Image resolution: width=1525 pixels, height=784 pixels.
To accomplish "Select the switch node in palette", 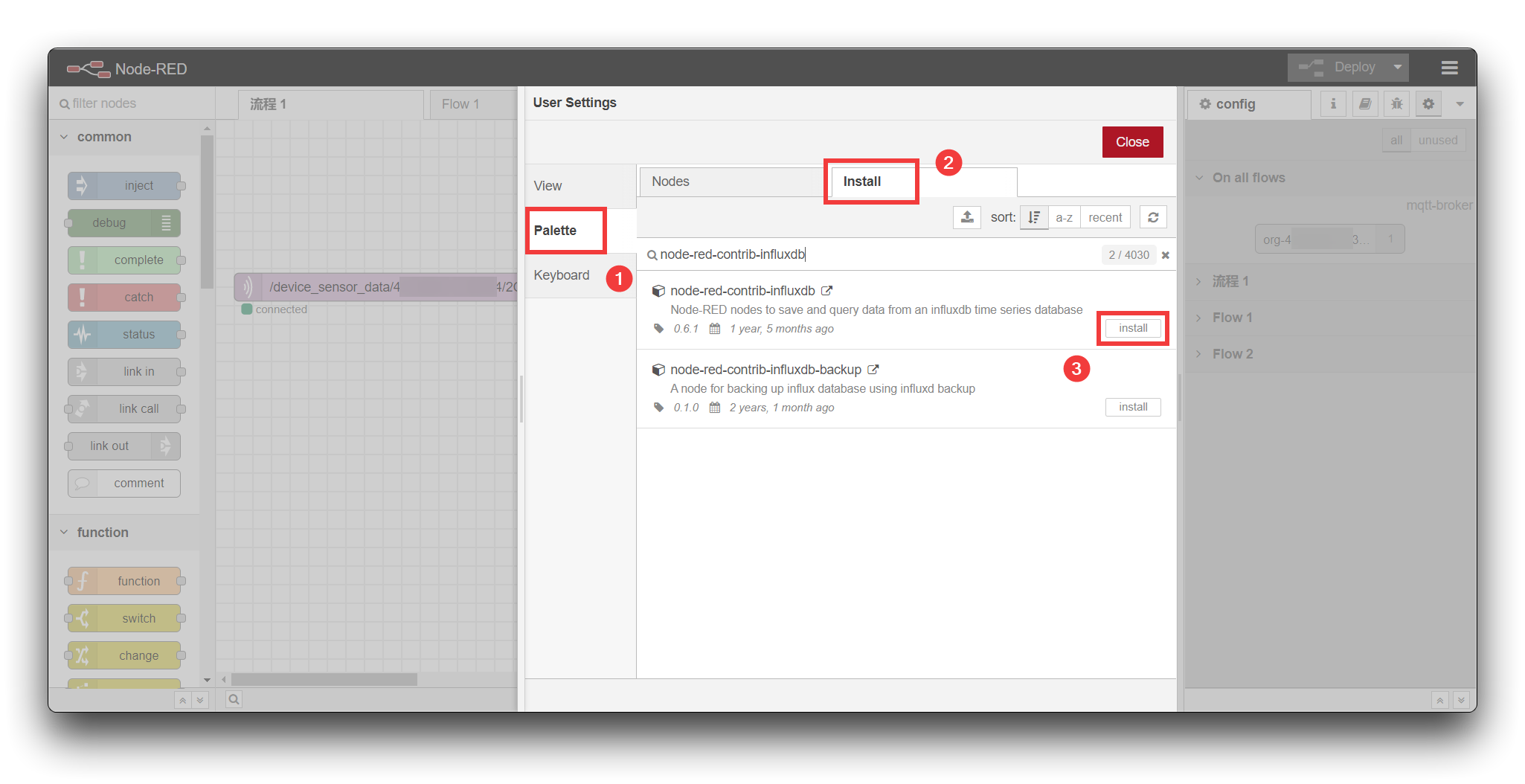I will (x=124, y=618).
